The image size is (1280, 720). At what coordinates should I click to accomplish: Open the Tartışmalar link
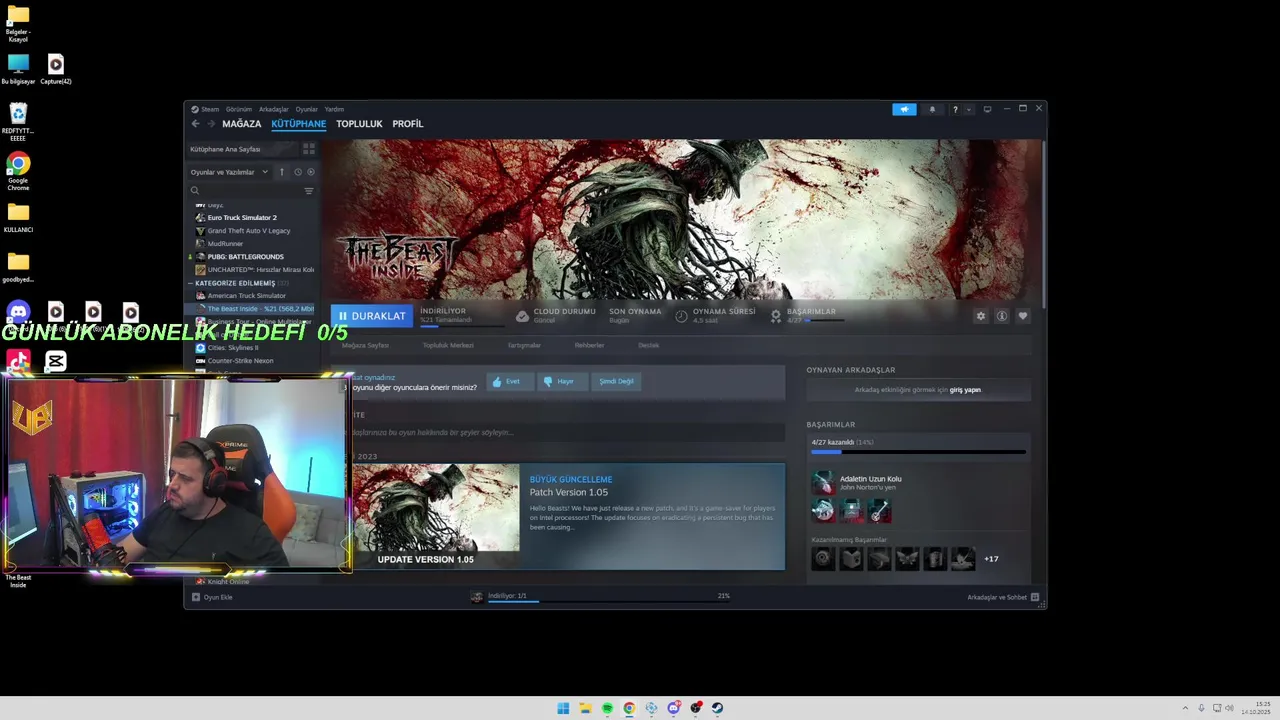click(524, 345)
